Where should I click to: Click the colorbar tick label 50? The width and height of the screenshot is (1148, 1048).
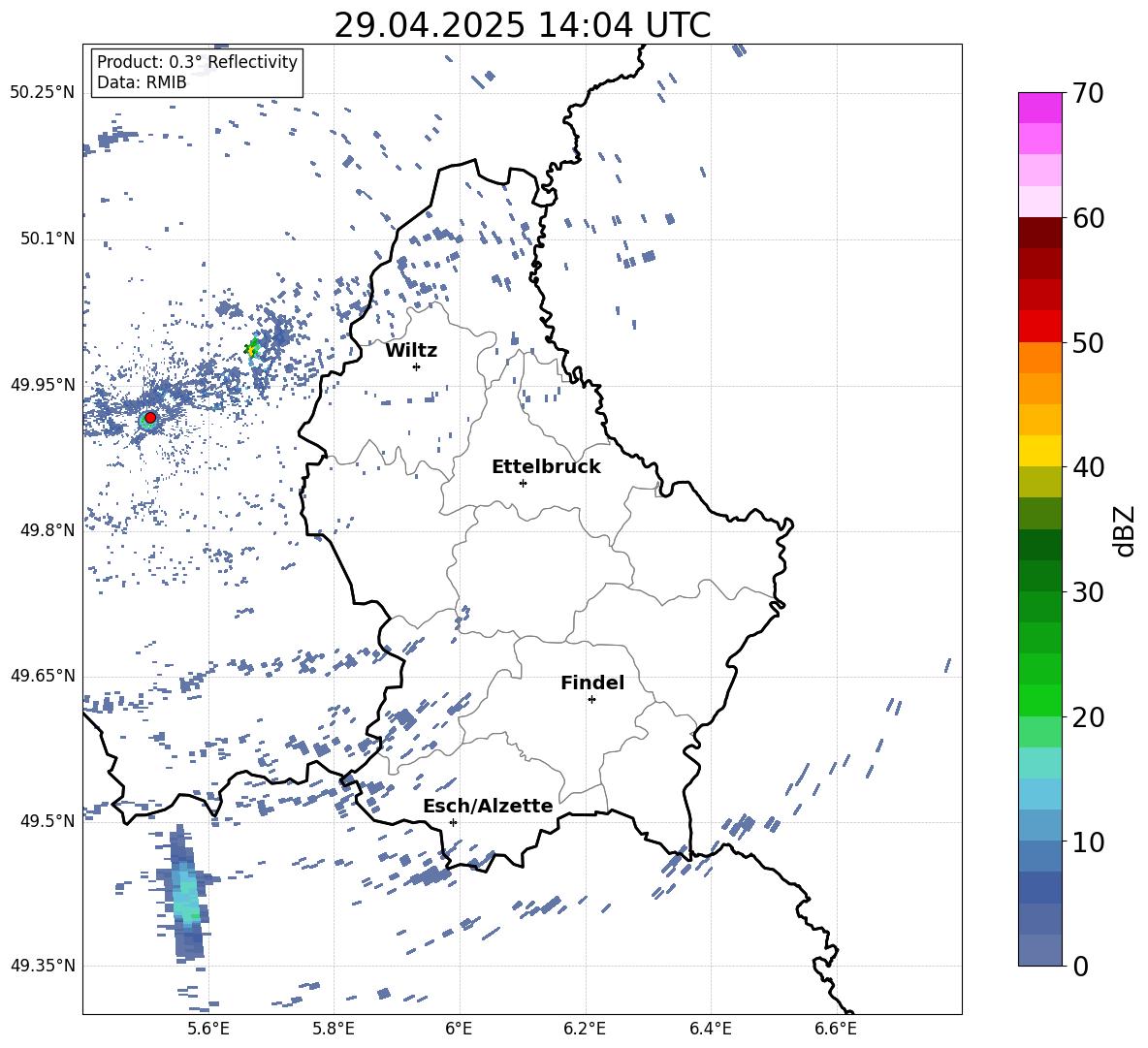tap(1088, 342)
